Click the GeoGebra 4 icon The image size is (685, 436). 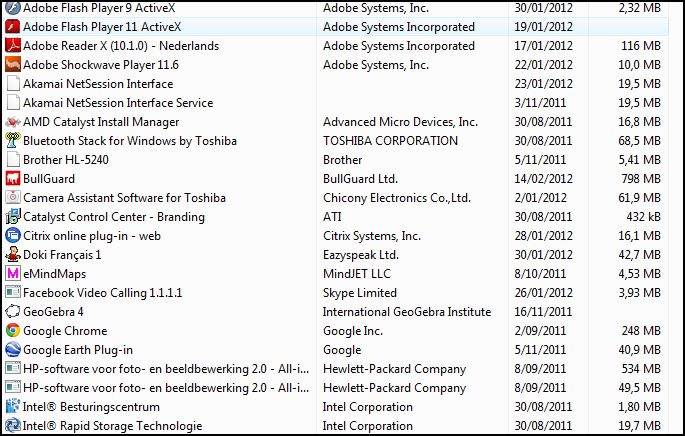pyautogui.click(x=13, y=312)
